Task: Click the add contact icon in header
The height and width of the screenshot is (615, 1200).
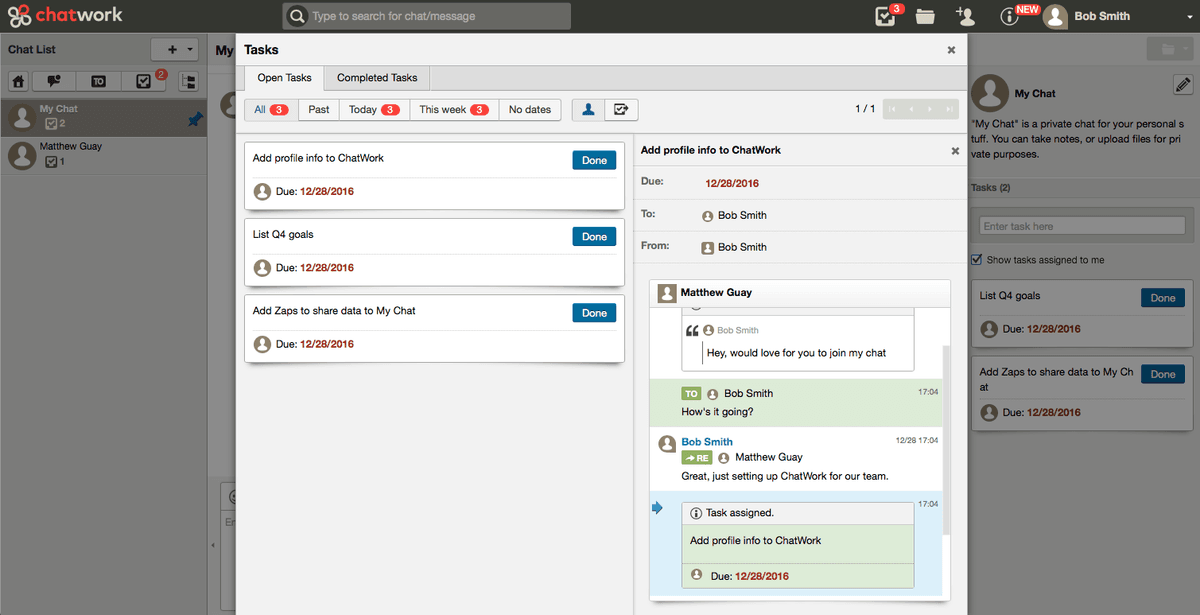Action: point(965,16)
